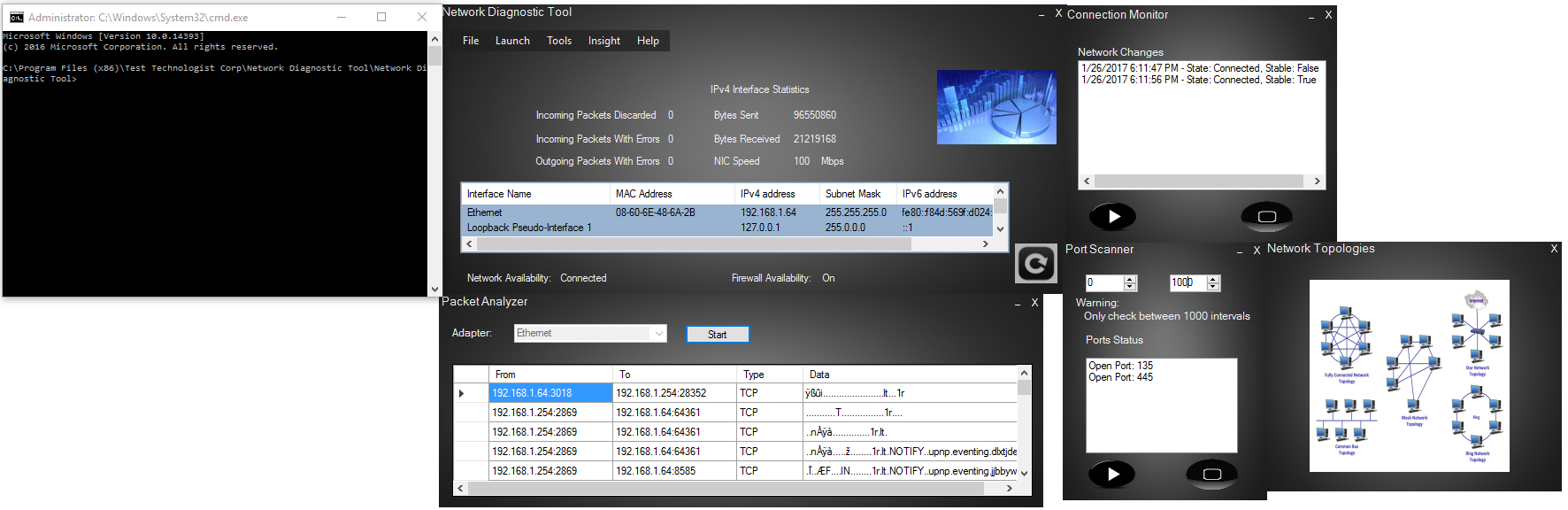Click the cmd.exe icon in the title bar
1568x510 pixels.
(x=16, y=17)
